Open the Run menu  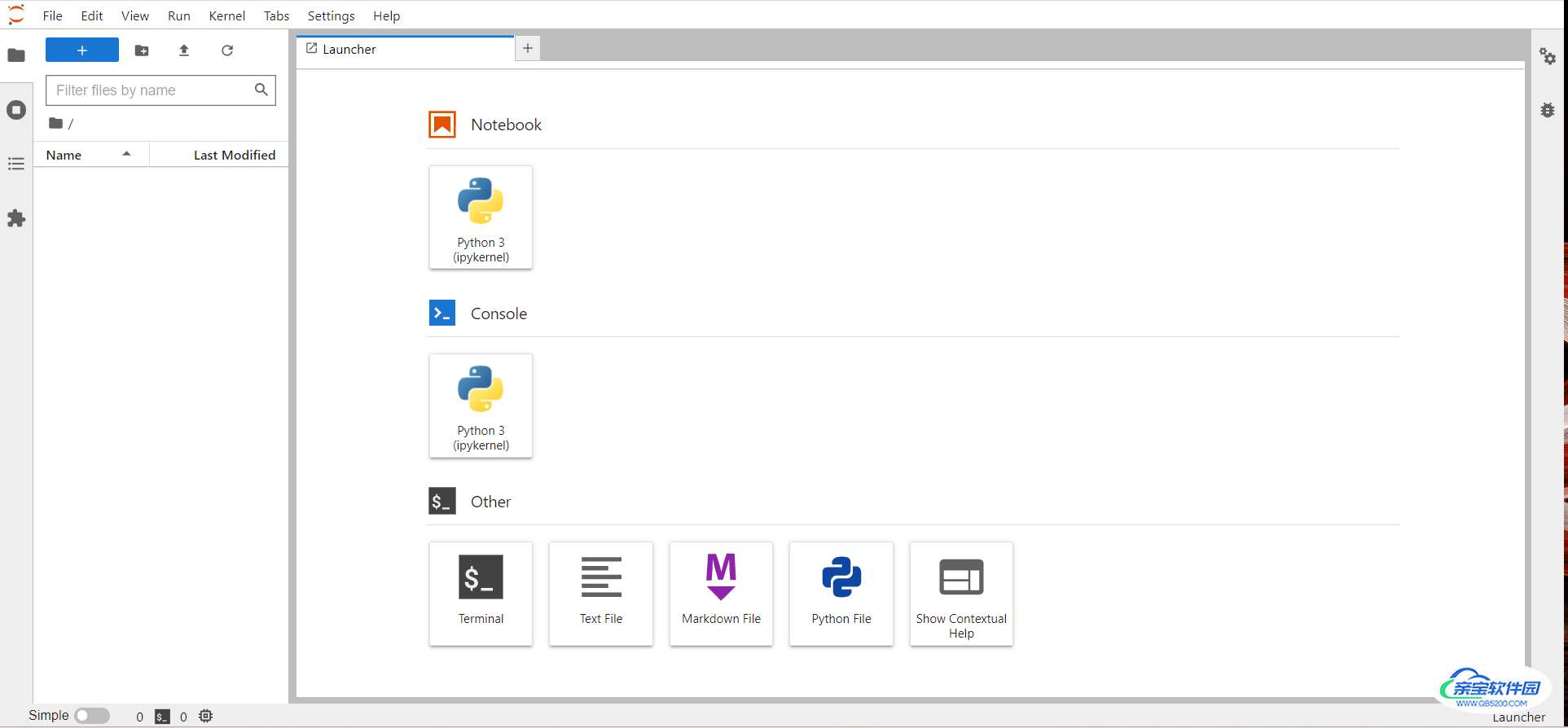179,15
